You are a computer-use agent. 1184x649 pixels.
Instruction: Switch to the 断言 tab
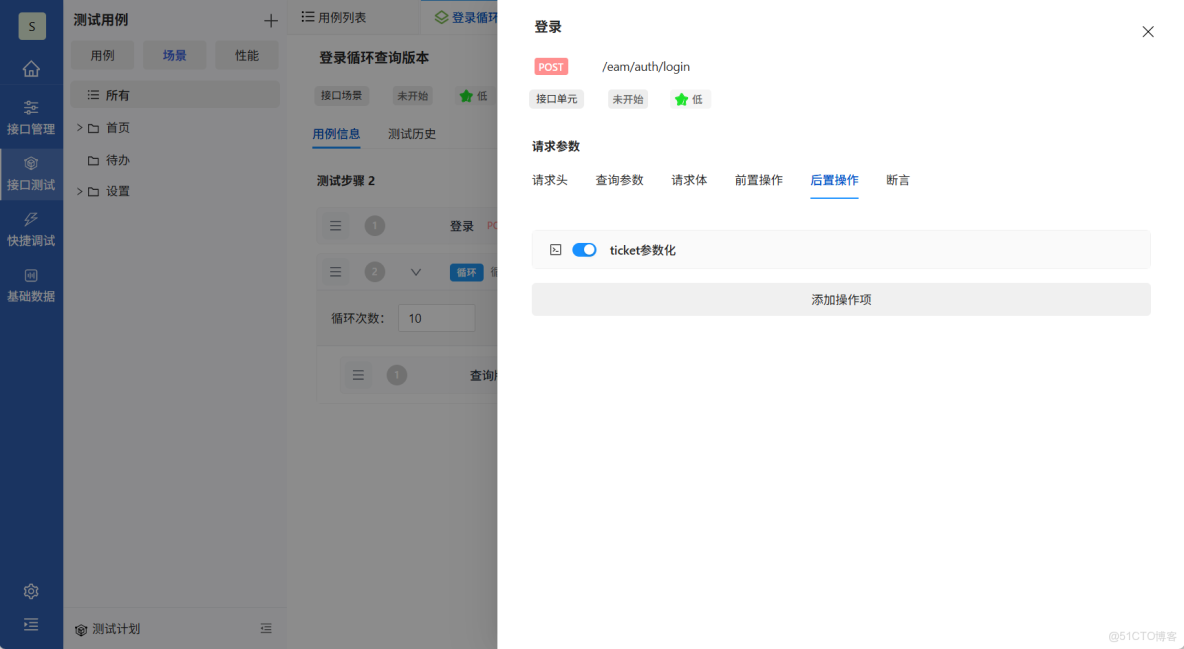coord(897,180)
